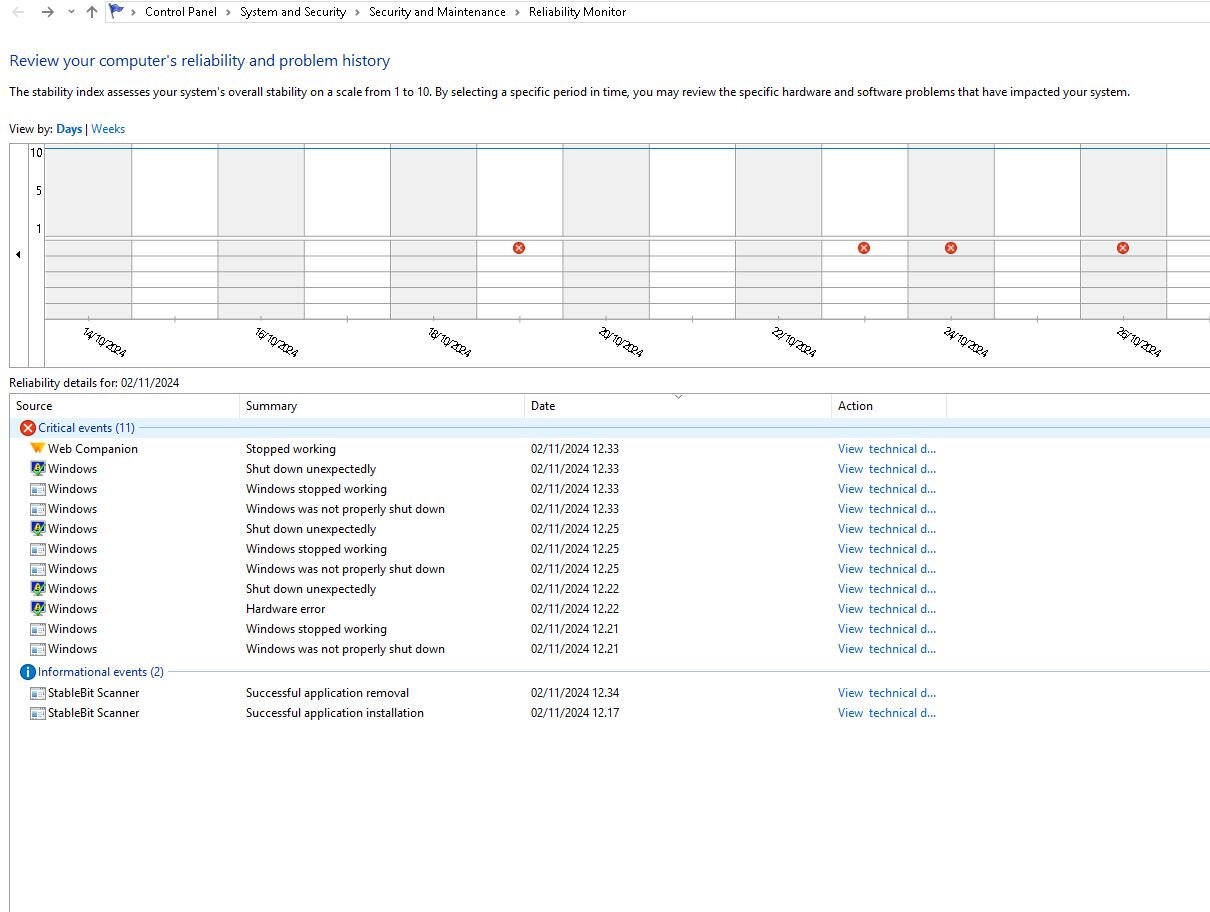View technical details for Shut down unexpectedly 12.22
Screen dimensions: 1210x912
pos(887,589)
